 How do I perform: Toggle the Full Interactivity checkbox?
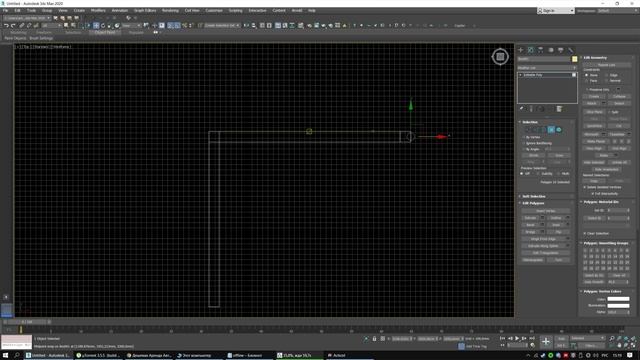coord(593,194)
